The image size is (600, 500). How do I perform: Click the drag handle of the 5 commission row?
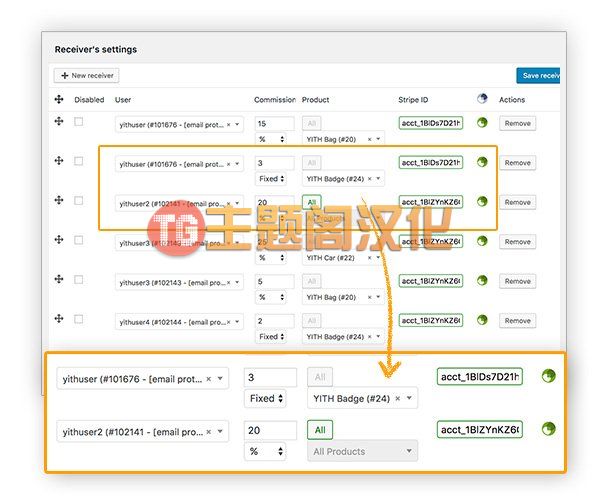point(59,279)
